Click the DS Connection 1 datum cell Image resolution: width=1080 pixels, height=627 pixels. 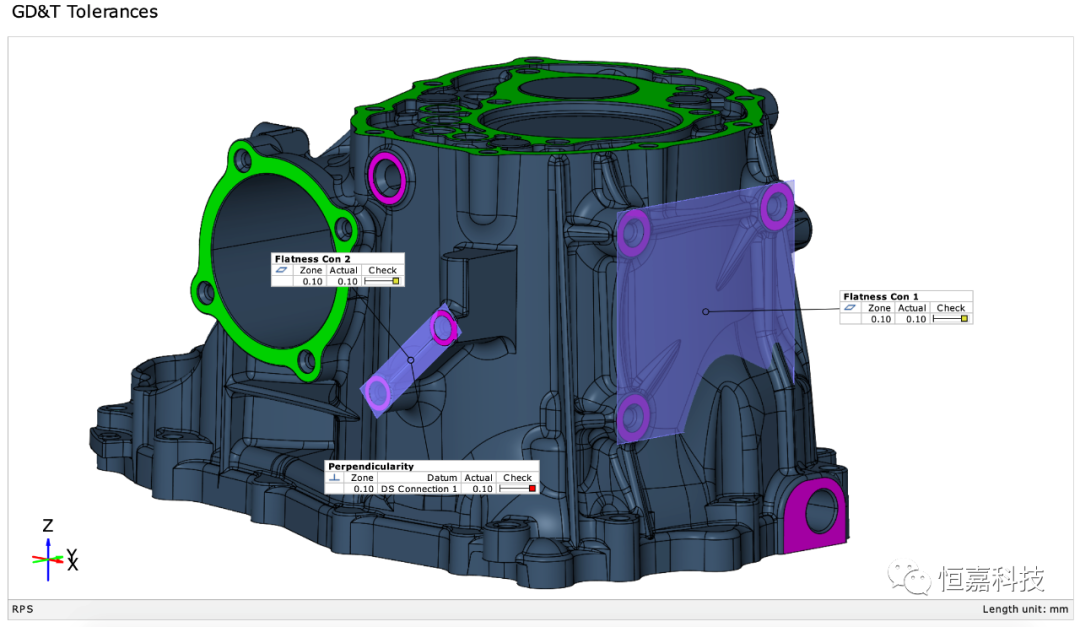[x=419, y=489]
